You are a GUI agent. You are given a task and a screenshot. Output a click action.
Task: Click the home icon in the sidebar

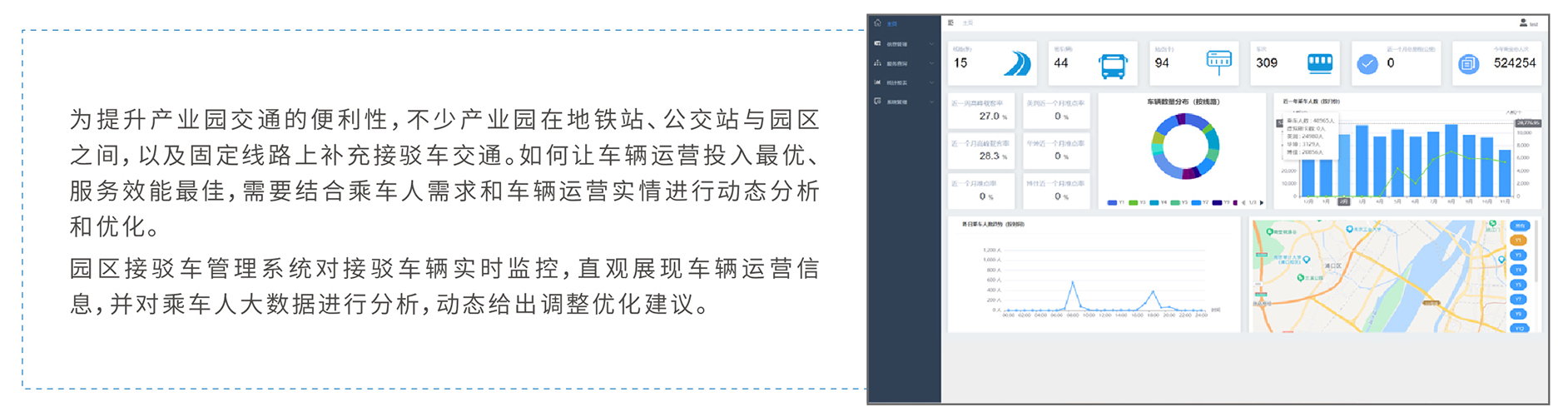pos(877,23)
